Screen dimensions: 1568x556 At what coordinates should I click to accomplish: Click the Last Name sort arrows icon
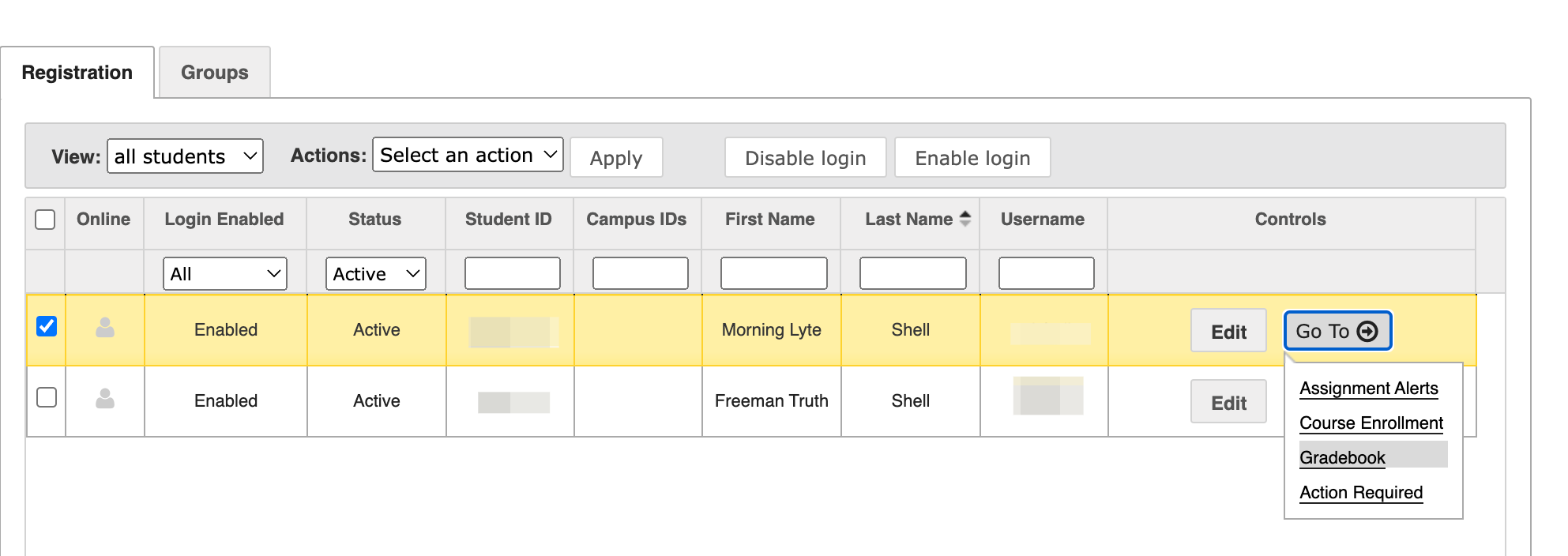click(x=965, y=219)
